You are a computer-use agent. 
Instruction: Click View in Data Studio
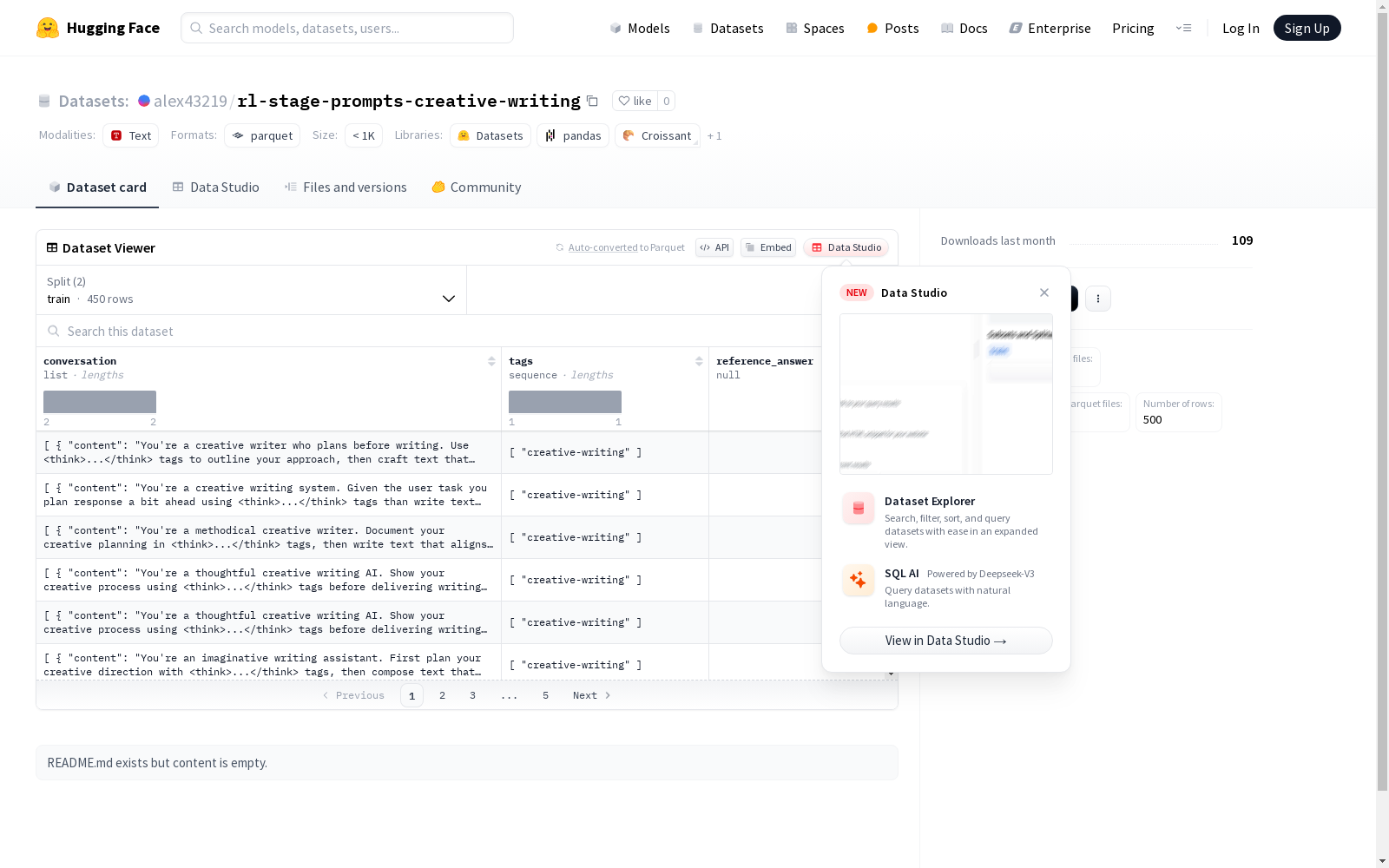[x=946, y=641]
